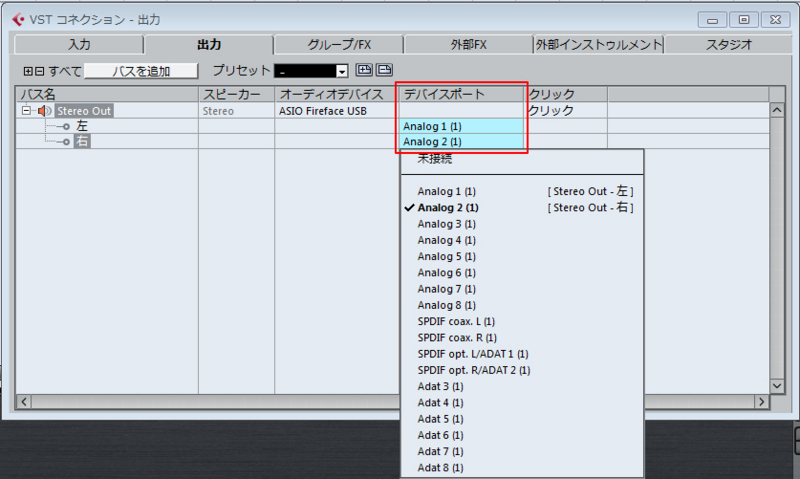Click the Stereo speaker configuration cell
The height and width of the screenshot is (479, 800).
point(236,111)
